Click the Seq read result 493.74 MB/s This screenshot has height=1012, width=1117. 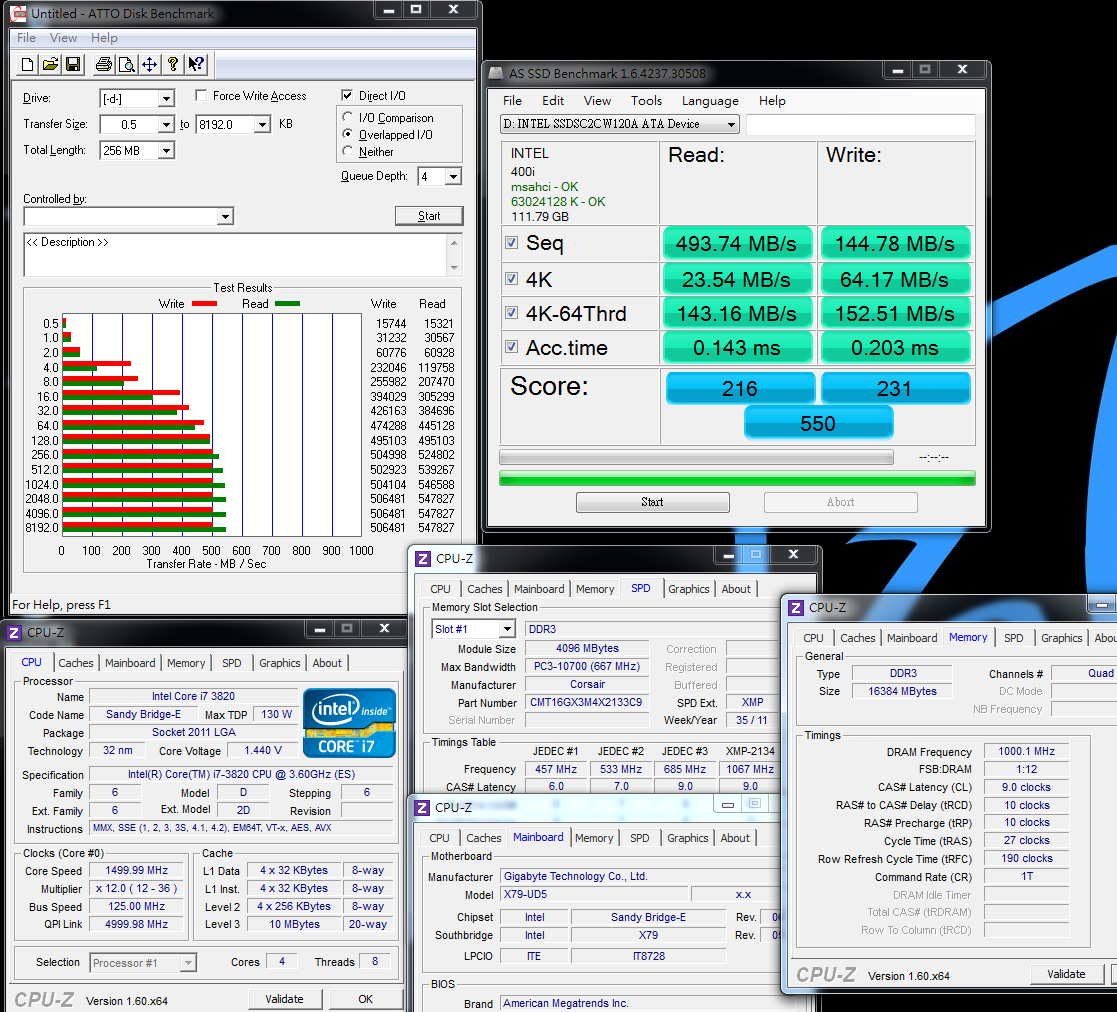click(x=737, y=244)
